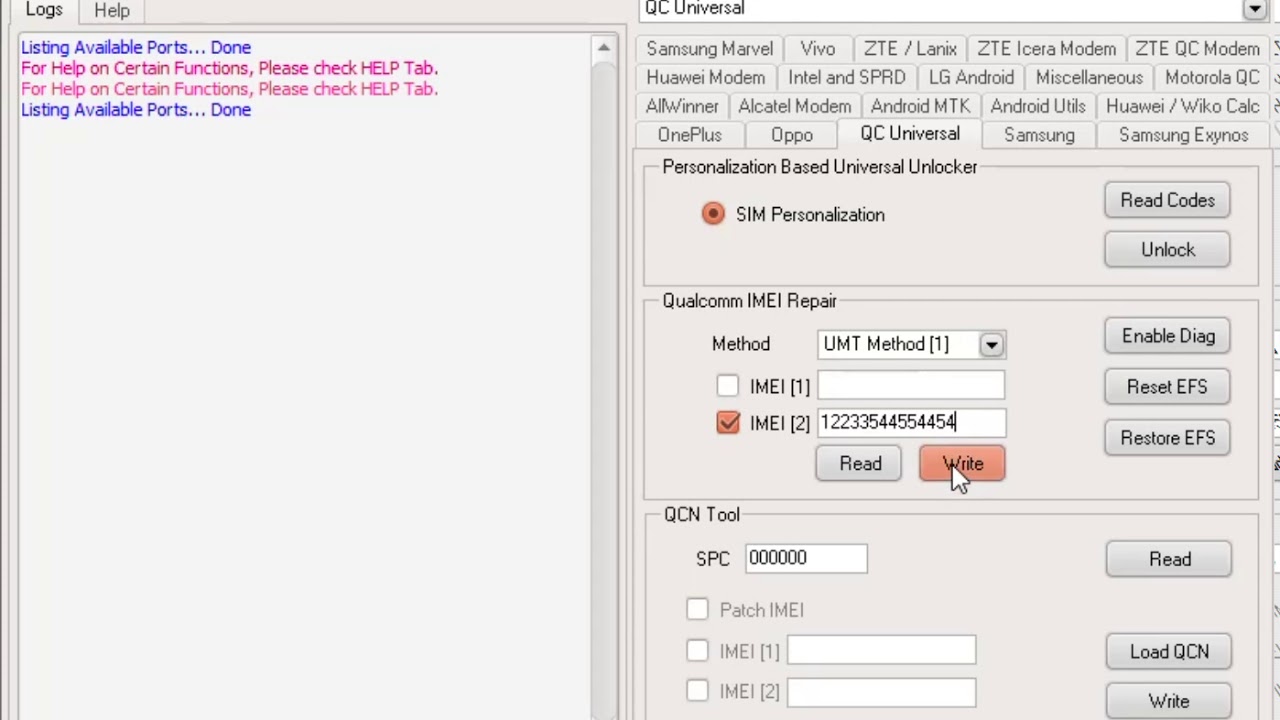The image size is (1280, 720).
Task: Click Read in the QCN Tool section
Action: (1169, 560)
